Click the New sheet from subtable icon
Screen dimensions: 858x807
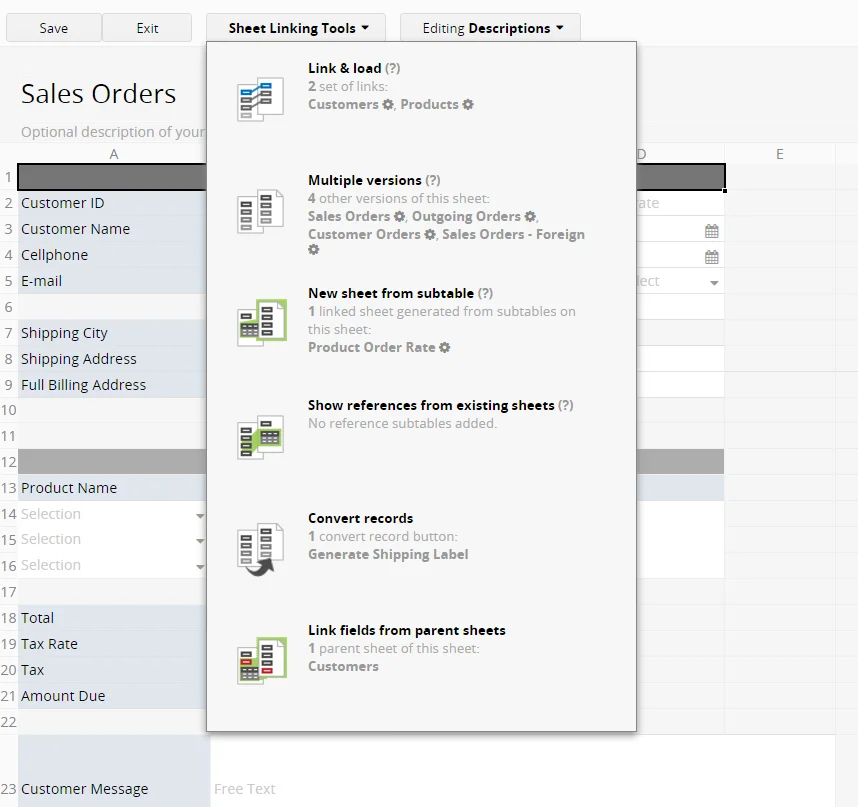pyautogui.click(x=262, y=323)
